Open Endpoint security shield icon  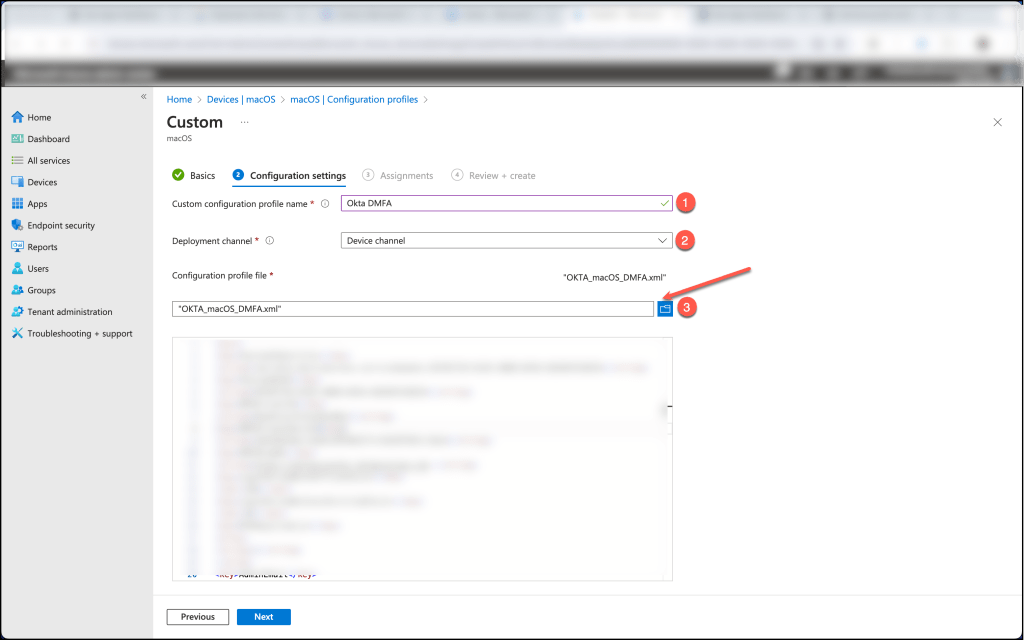click(x=17, y=225)
